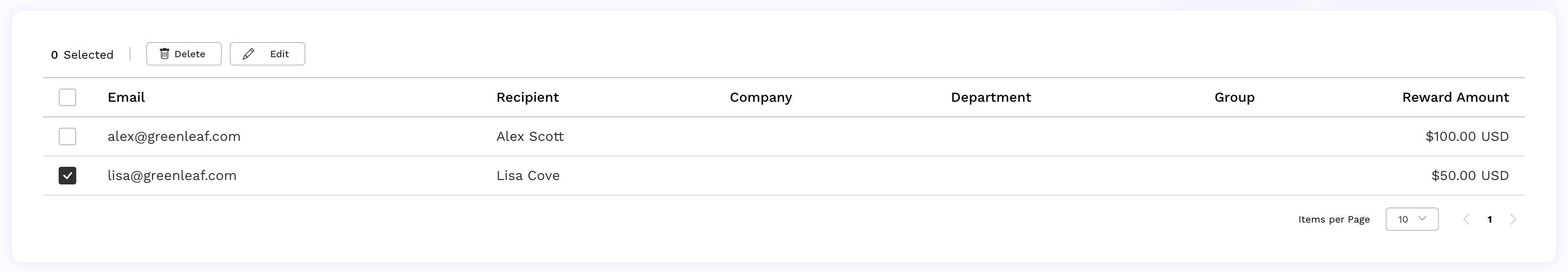1568x272 pixels.
Task: Click the Company column header
Action: (x=761, y=97)
